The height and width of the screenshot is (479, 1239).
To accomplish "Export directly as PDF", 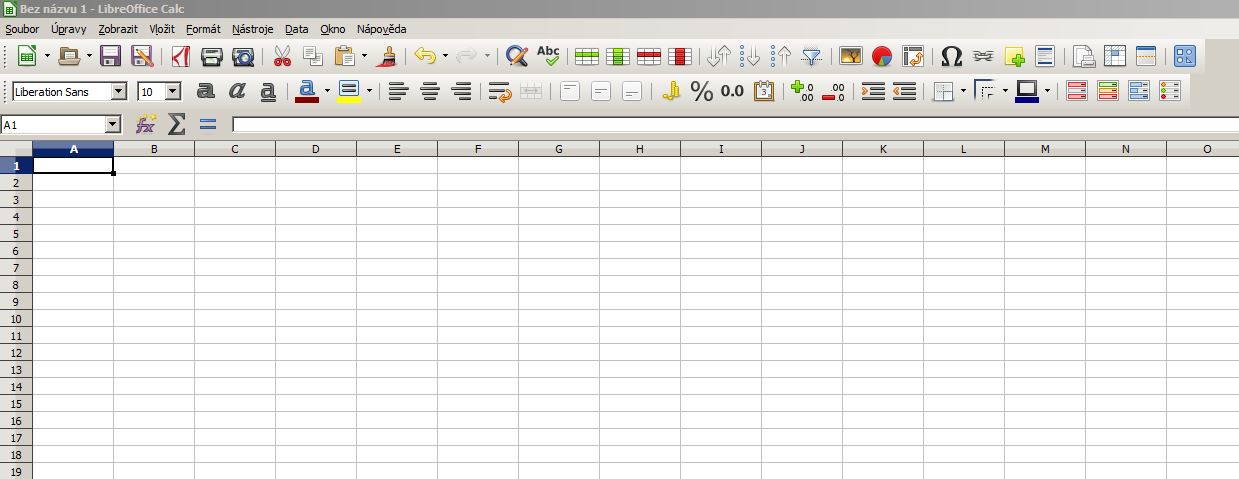I will [180, 56].
